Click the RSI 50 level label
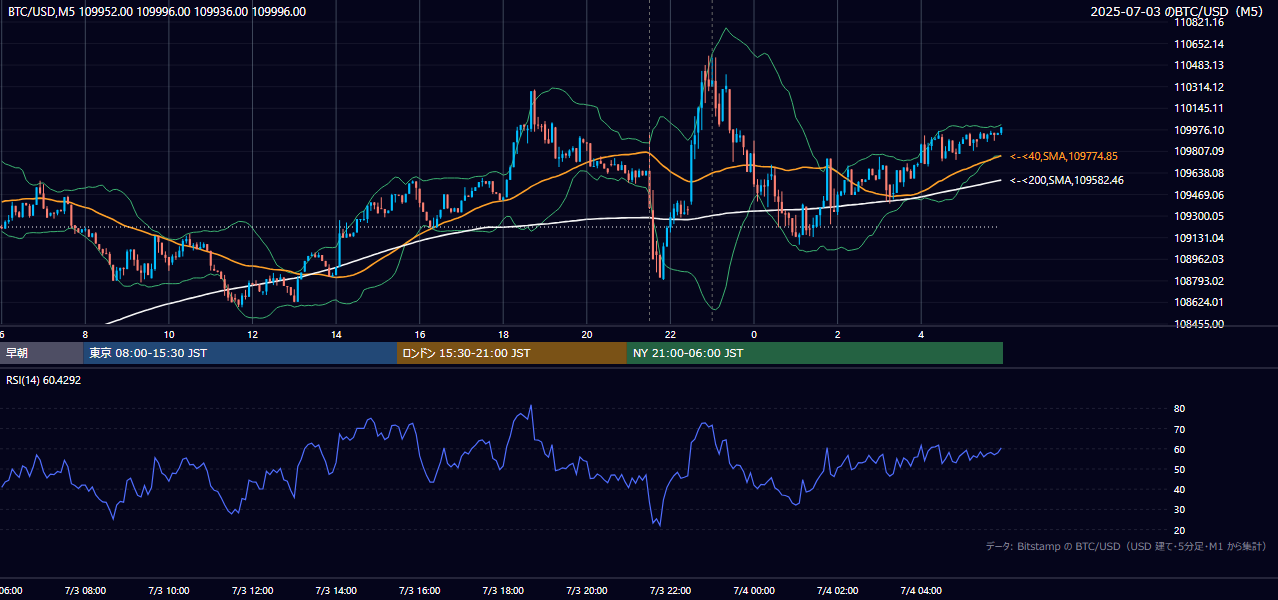1278x600 pixels. coord(1179,469)
